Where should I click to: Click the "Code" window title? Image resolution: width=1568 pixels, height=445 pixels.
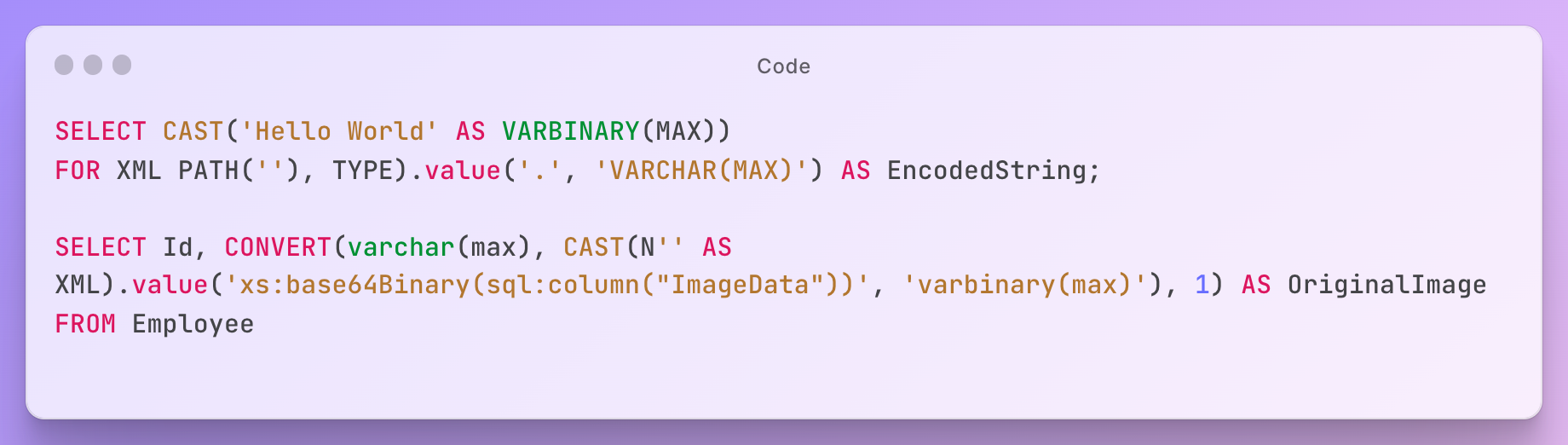pos(783,66)
